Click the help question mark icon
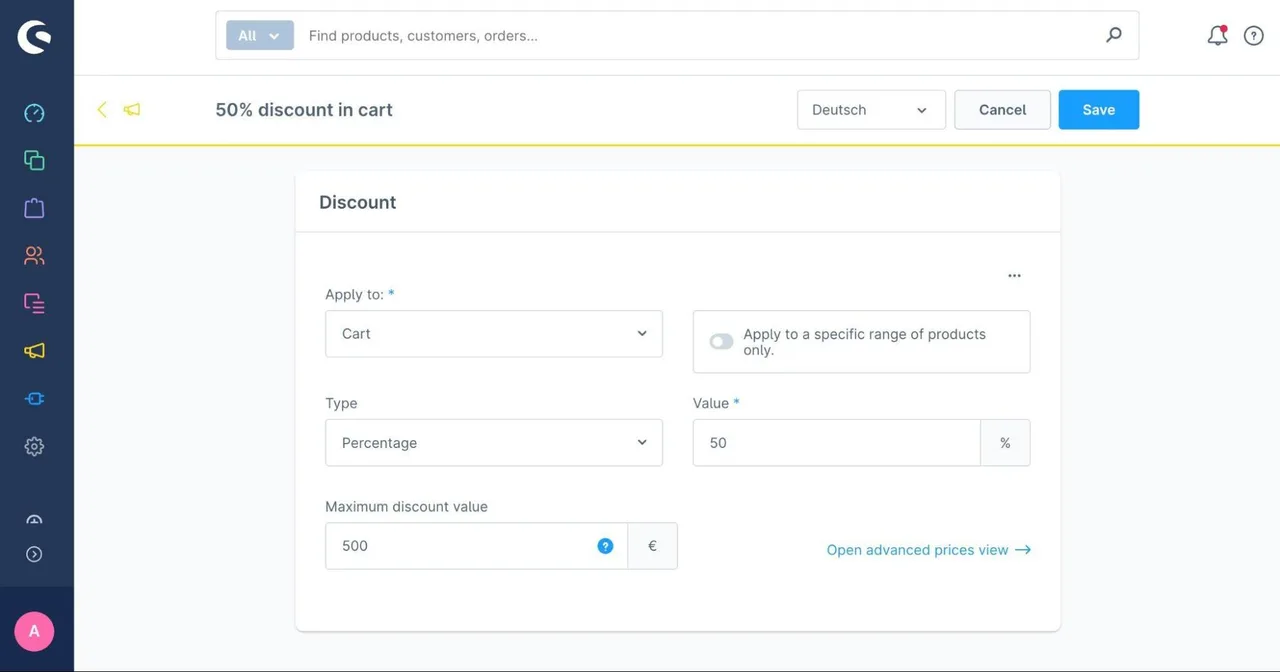 pos(1254,36)
